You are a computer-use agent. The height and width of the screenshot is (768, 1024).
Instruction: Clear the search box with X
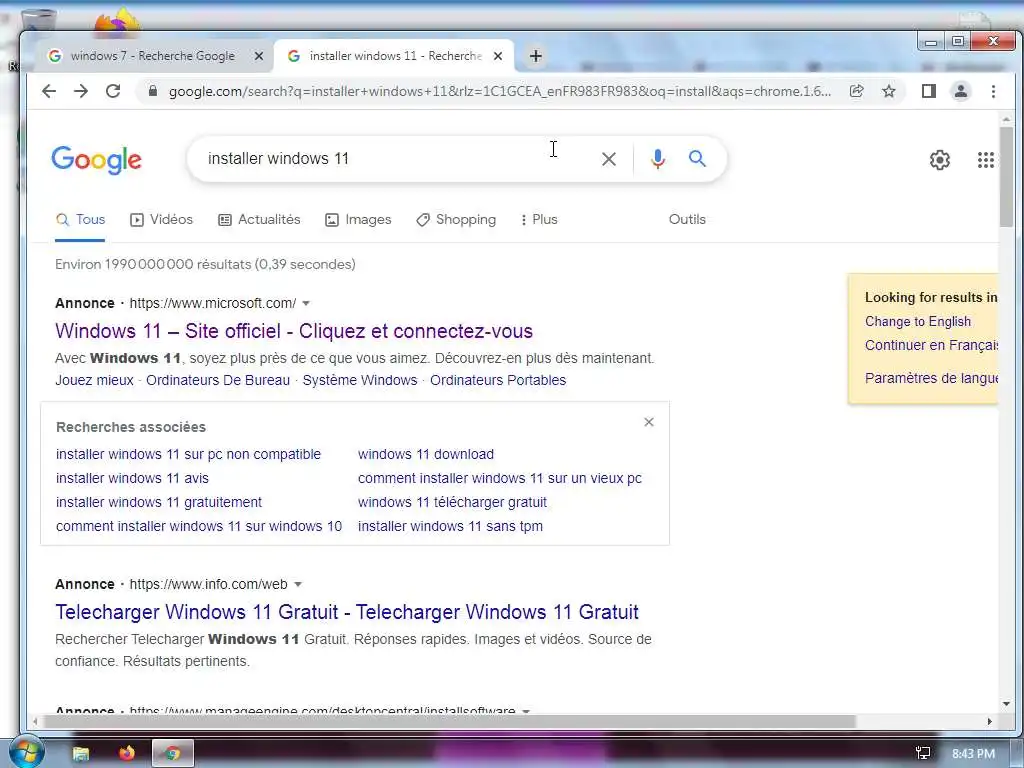point(609,159)
